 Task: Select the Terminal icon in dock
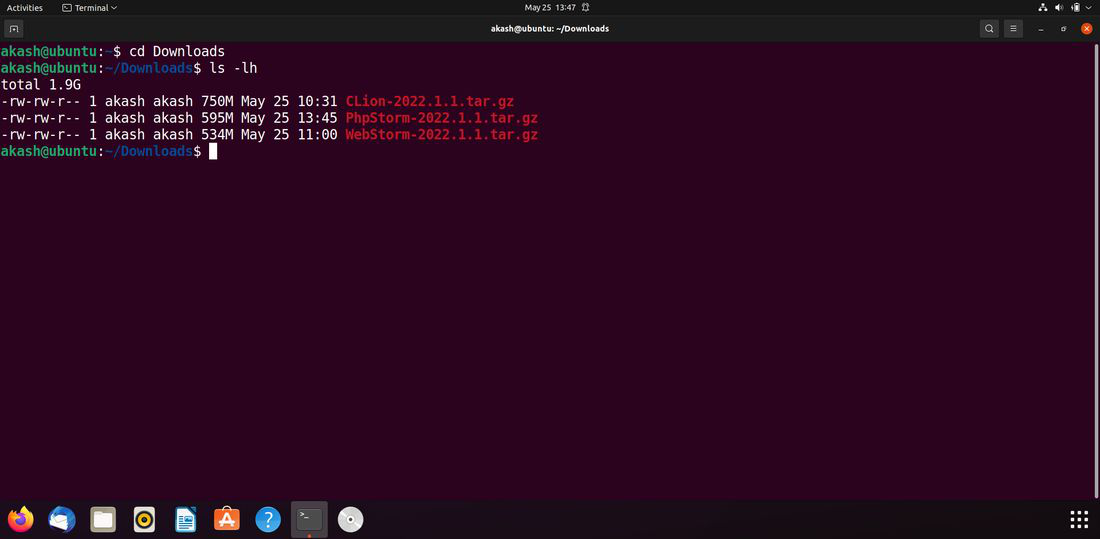[309, 519]
